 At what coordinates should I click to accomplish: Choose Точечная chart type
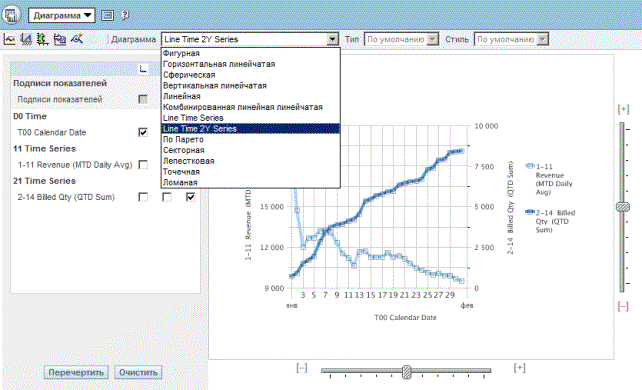coord(250,172)
